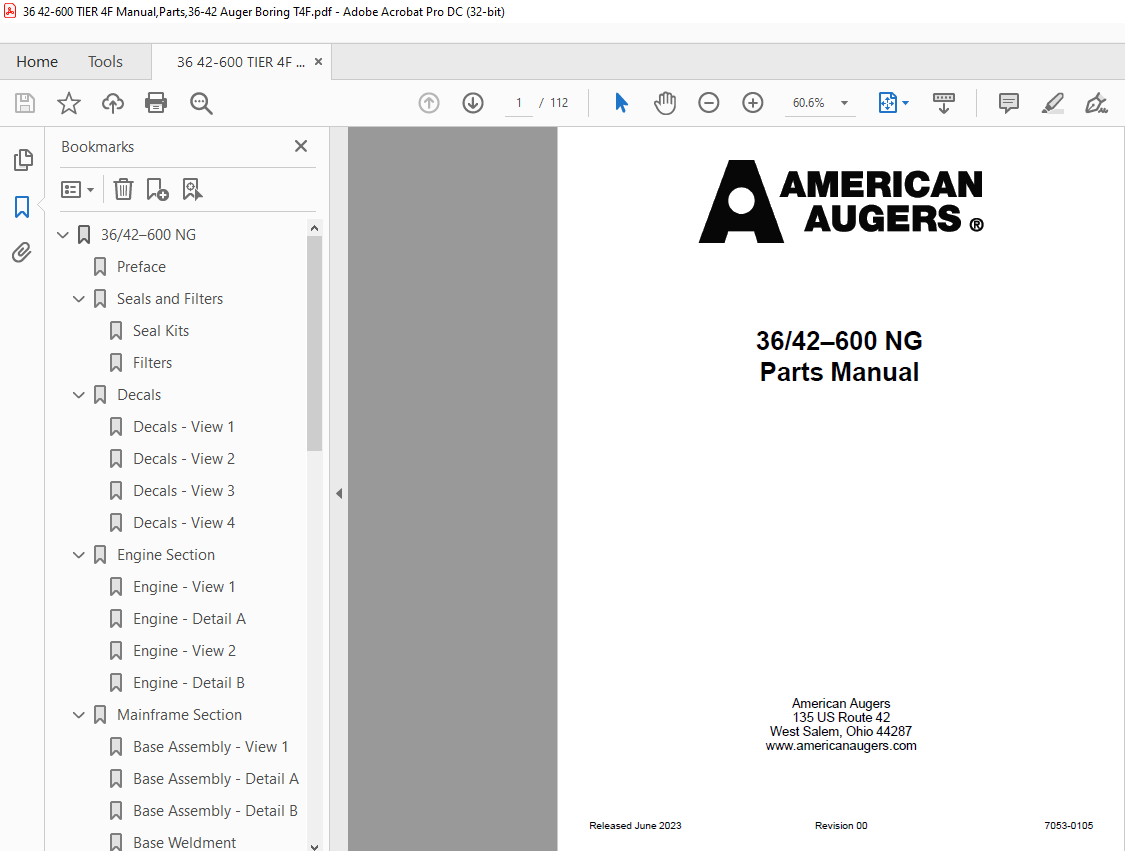Collapse the Engine Section group

pos(79,555)
